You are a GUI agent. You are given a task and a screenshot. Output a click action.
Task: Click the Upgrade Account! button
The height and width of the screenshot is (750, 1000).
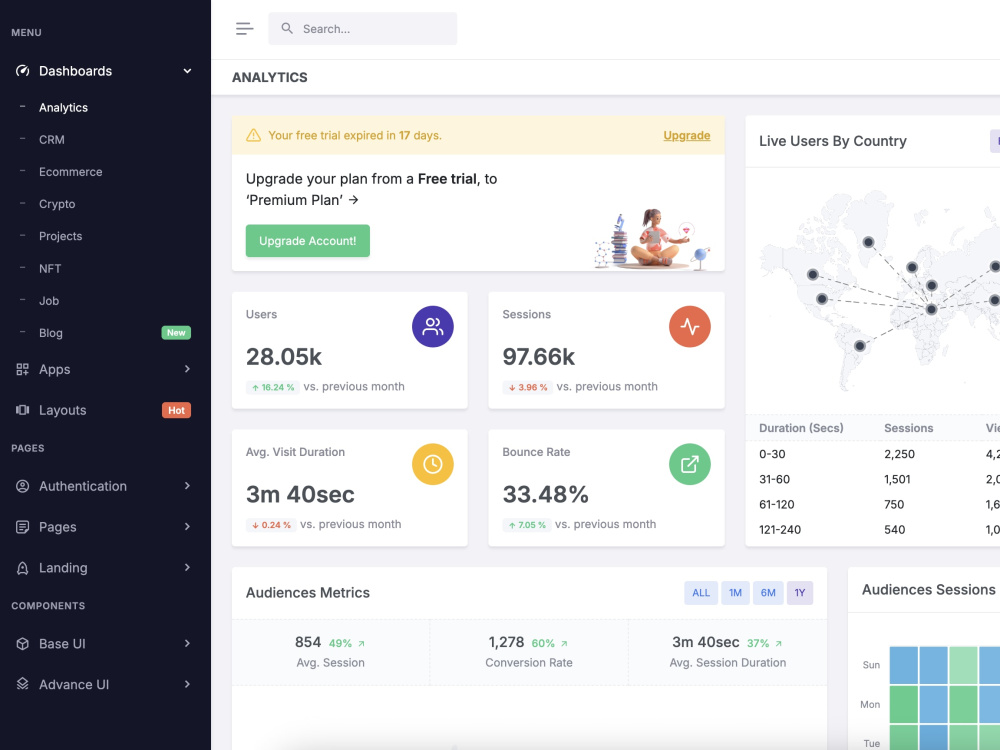[307, 241]
